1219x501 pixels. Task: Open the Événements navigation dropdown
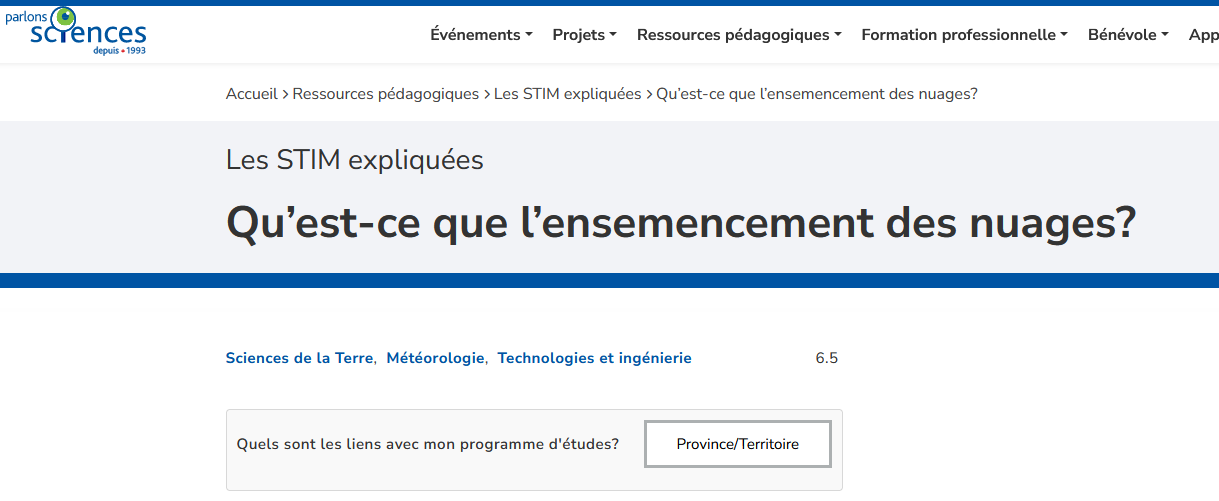click(x=481, y=35)
